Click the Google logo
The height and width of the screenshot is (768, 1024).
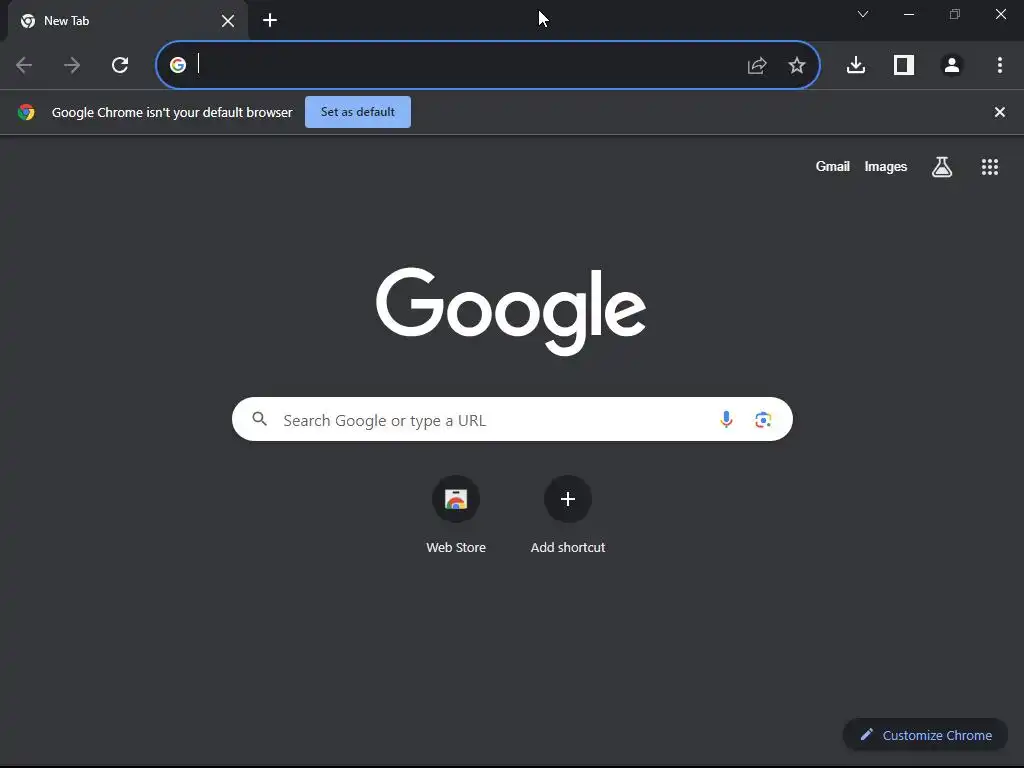click(511, 311)
